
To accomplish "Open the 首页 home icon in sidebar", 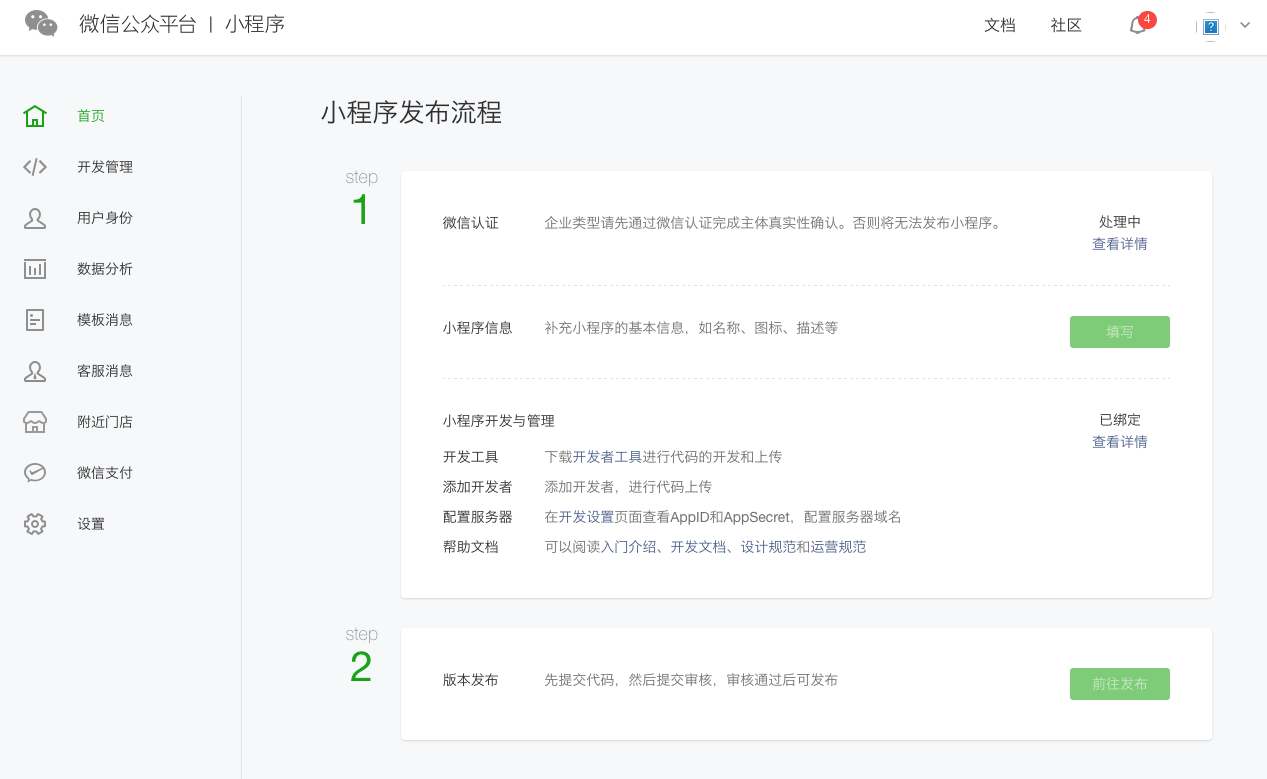I will [x=35, y=115].
